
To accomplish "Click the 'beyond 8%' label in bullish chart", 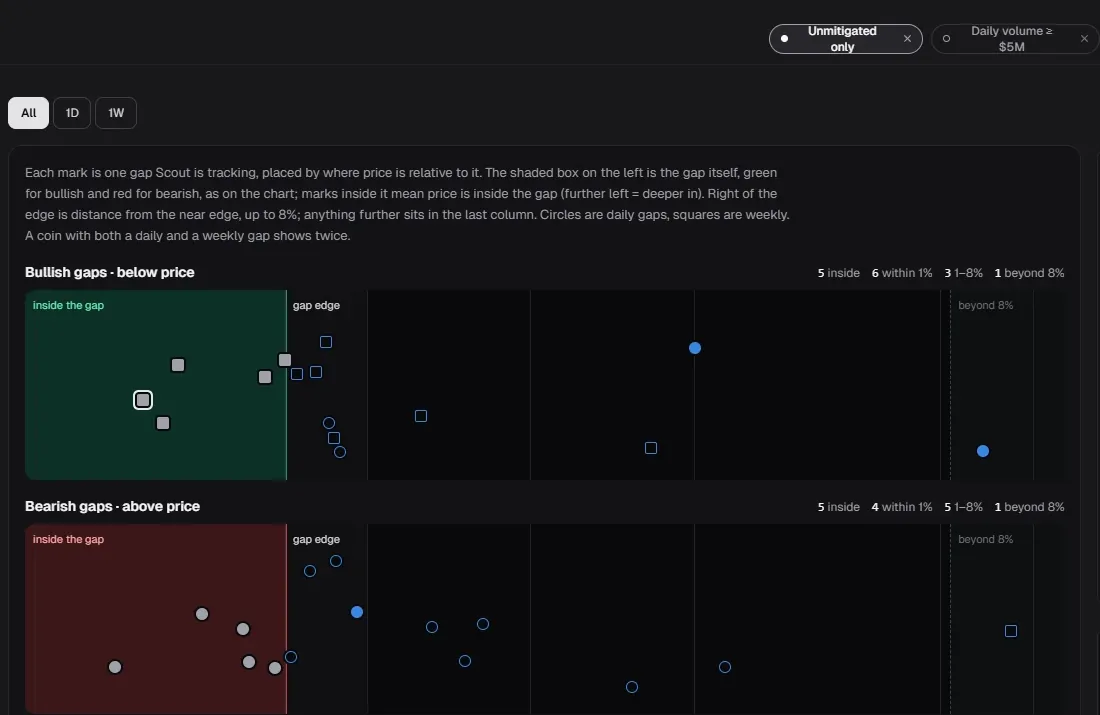I will (x=986, y=305).
